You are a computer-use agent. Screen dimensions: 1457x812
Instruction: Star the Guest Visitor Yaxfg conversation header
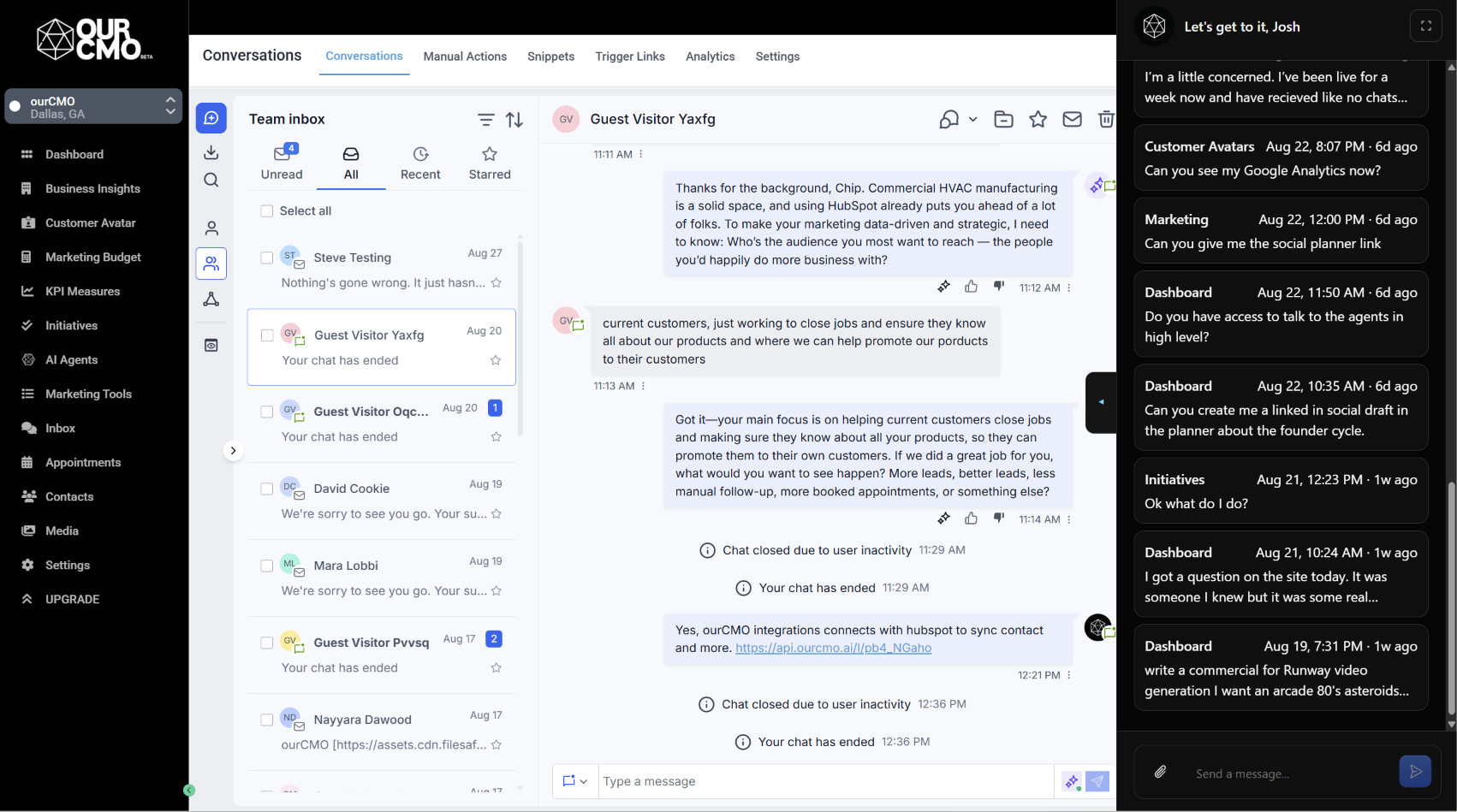1038,119
